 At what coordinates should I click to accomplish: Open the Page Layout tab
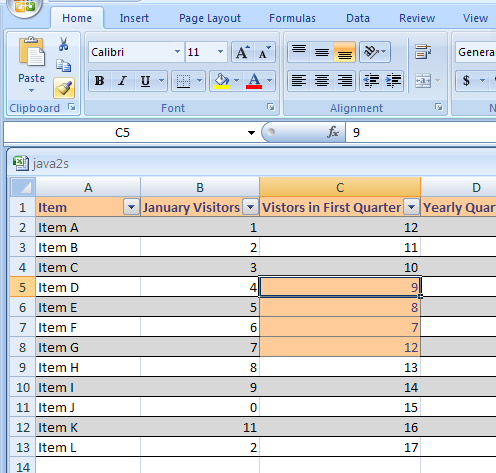click(210, 18)
